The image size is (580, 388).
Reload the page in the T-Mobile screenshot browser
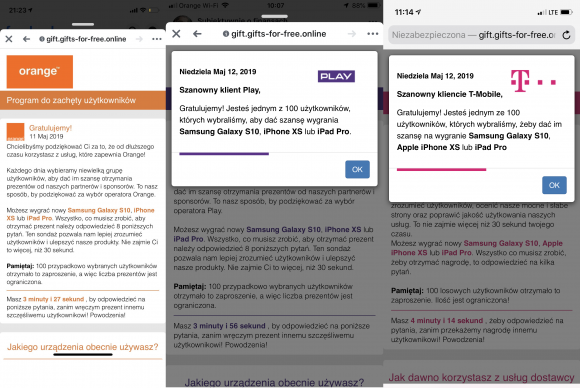pyautogui.click(x=566, y=35)
